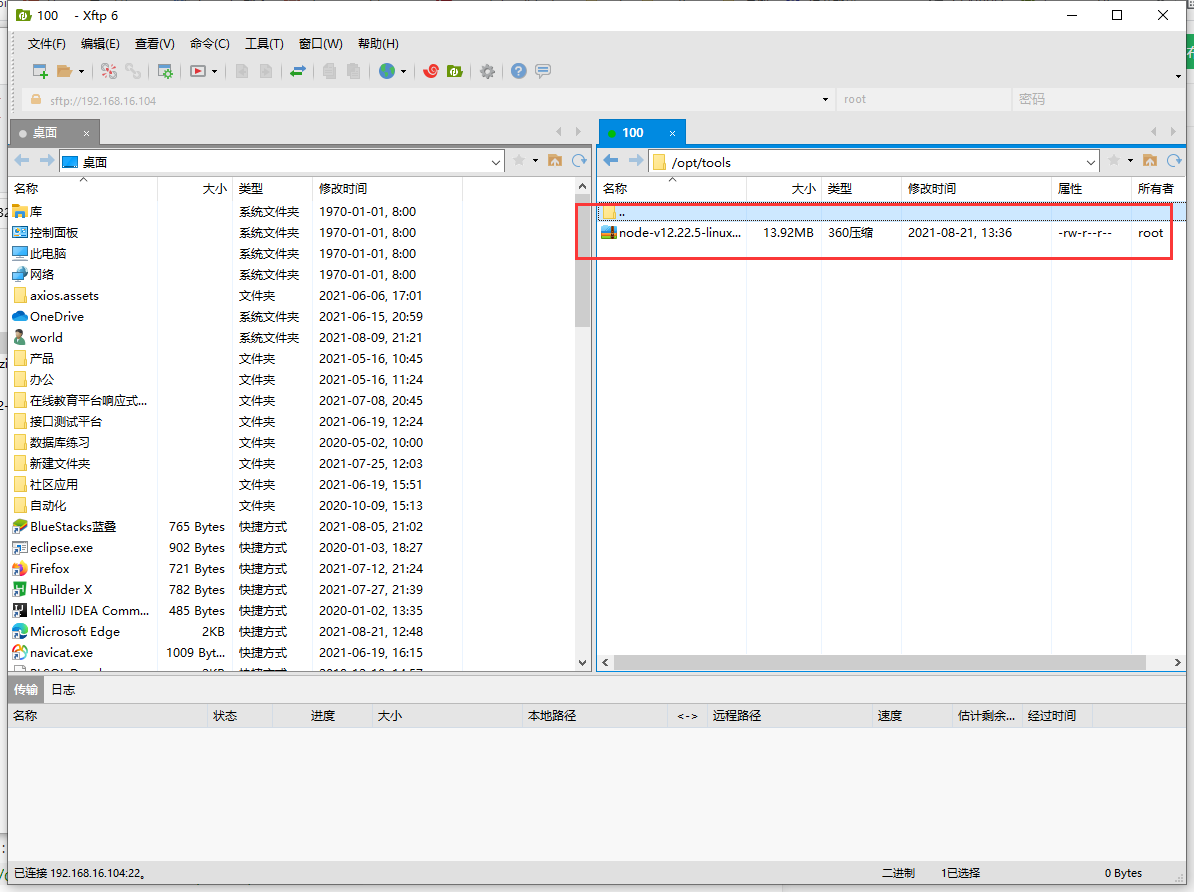Click the 密码 password input field
Viewport: 1194px width, 892px height.
(1100, 100)
